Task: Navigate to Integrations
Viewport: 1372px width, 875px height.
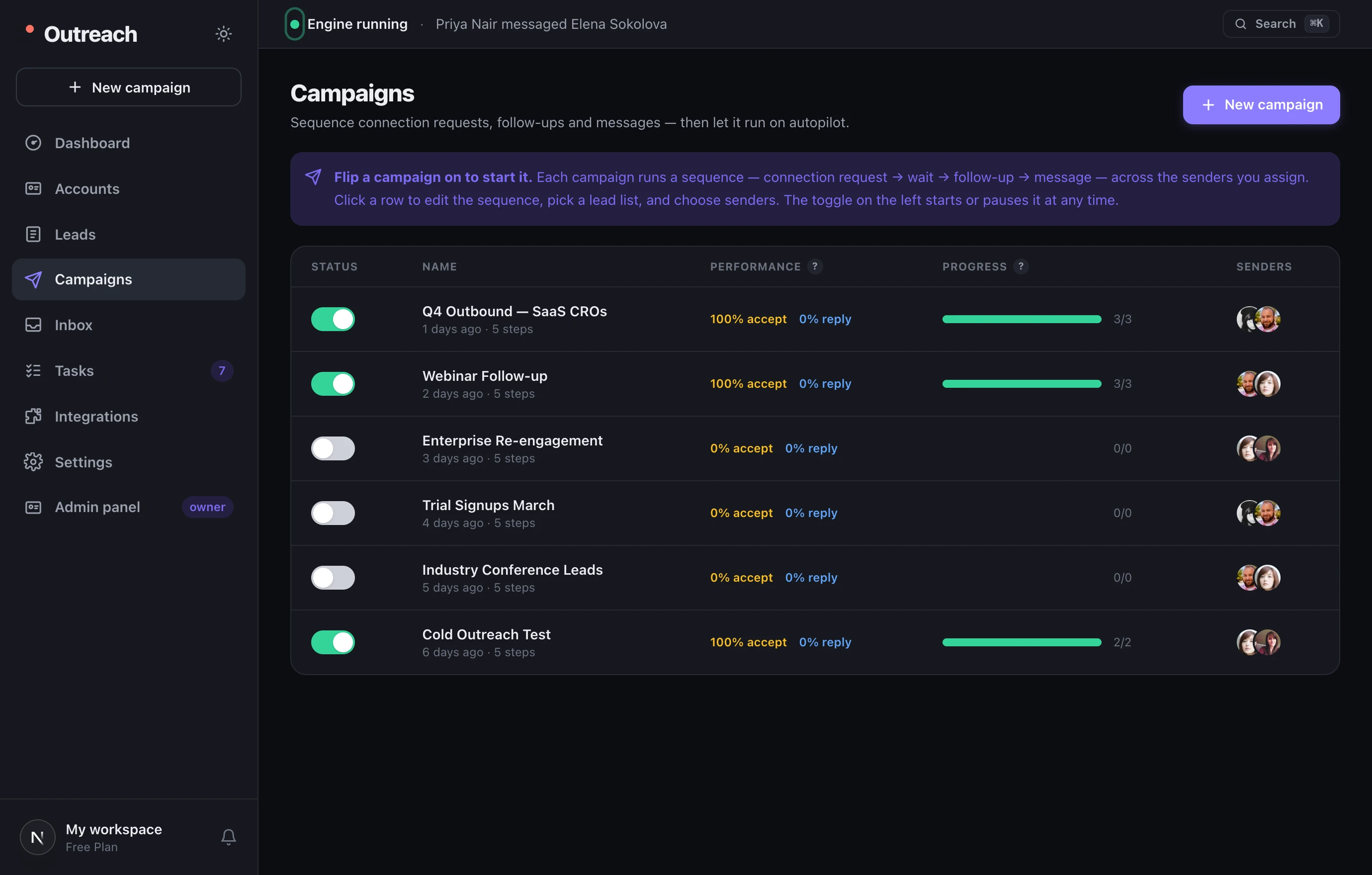Action: [129, 417]
